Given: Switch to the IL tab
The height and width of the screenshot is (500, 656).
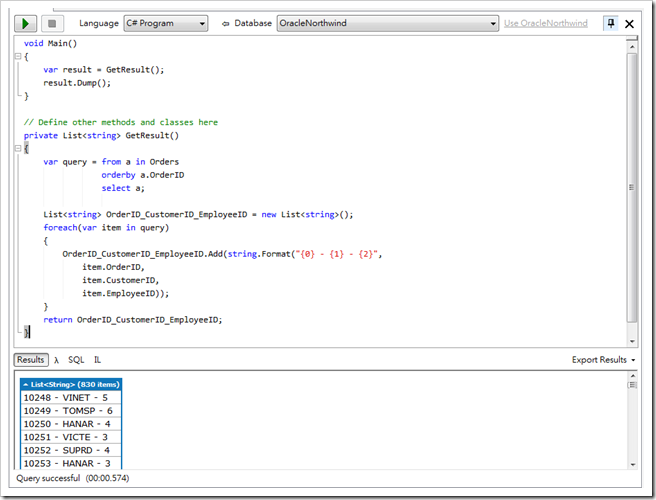Looking at the screenshot, I should pos(97,360).
